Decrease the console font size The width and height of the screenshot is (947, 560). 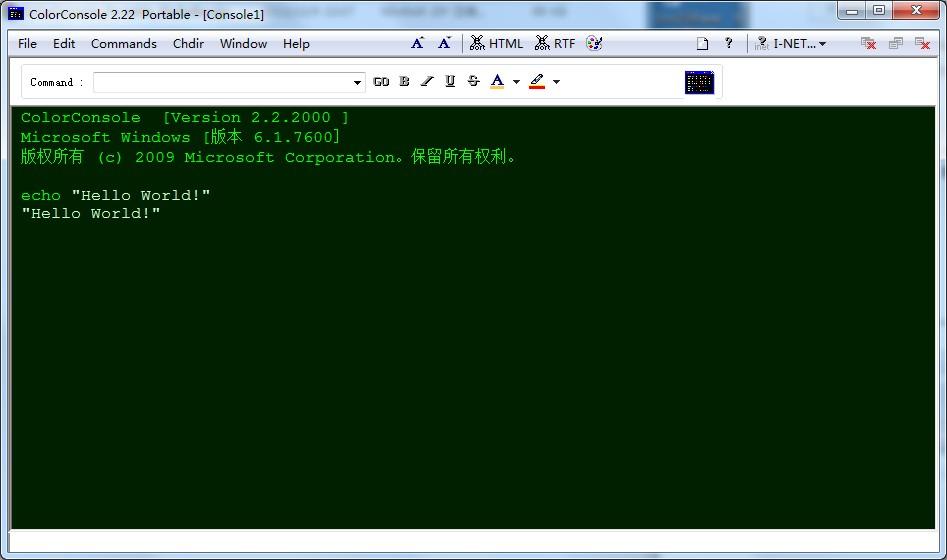click(445, 43)
